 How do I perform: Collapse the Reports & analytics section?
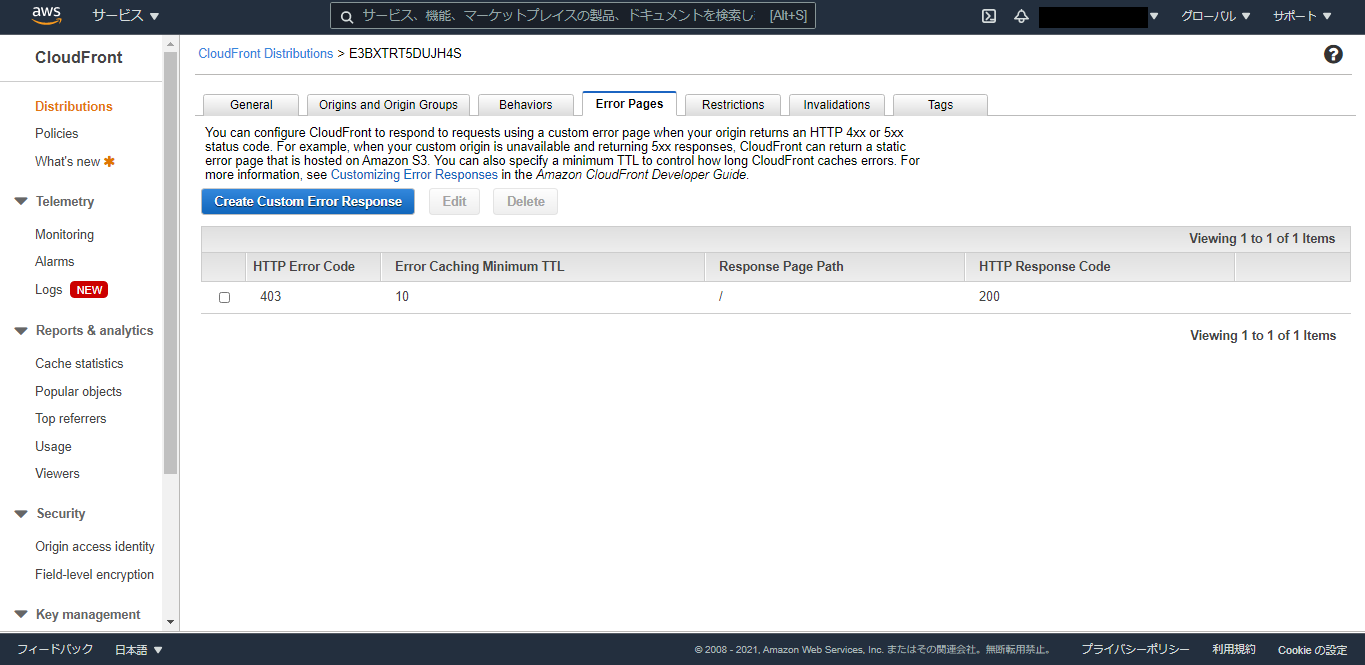[x=21, y=330]
